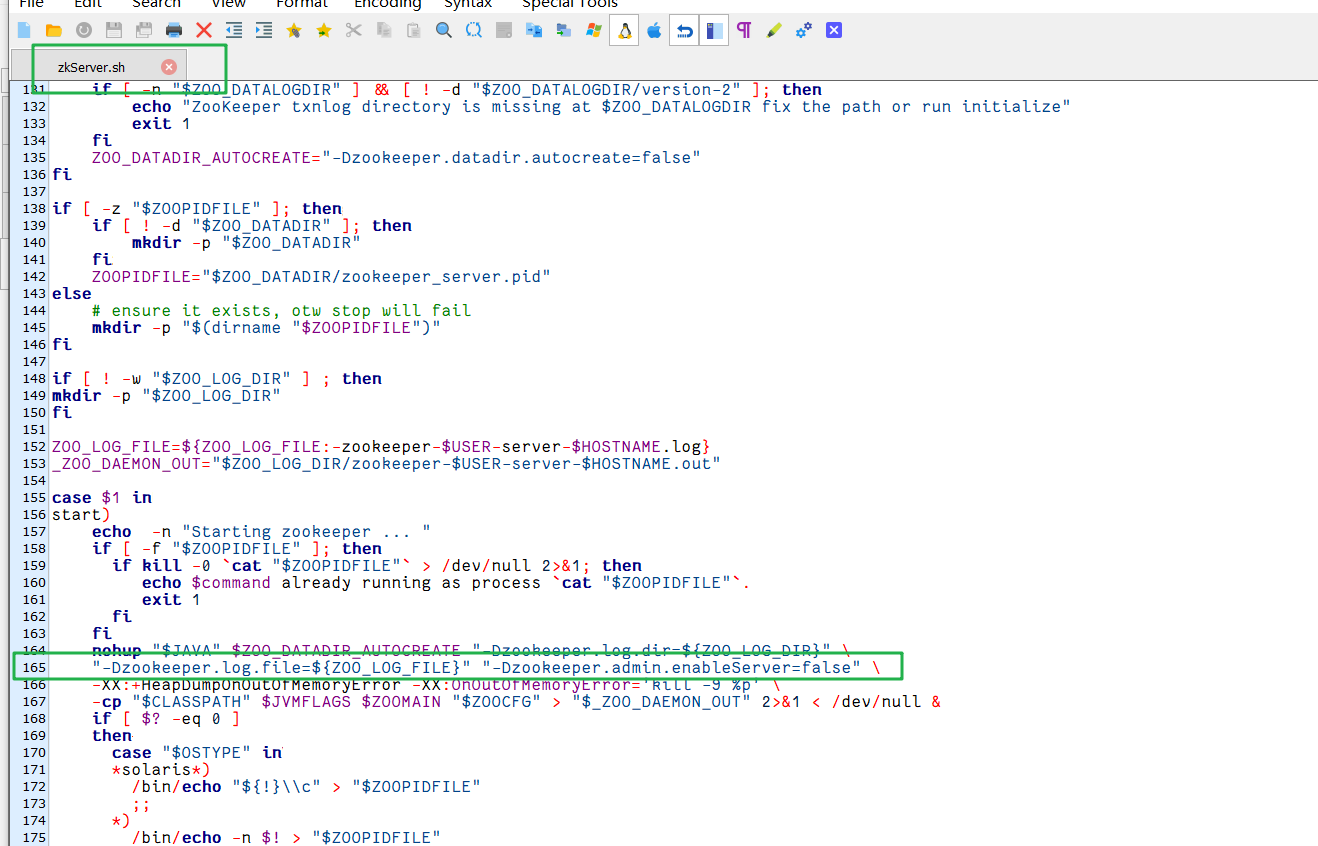Click the red X close-file icon
The height and width of the screenshot is (846, 1318).
click(x=204, y=30)
